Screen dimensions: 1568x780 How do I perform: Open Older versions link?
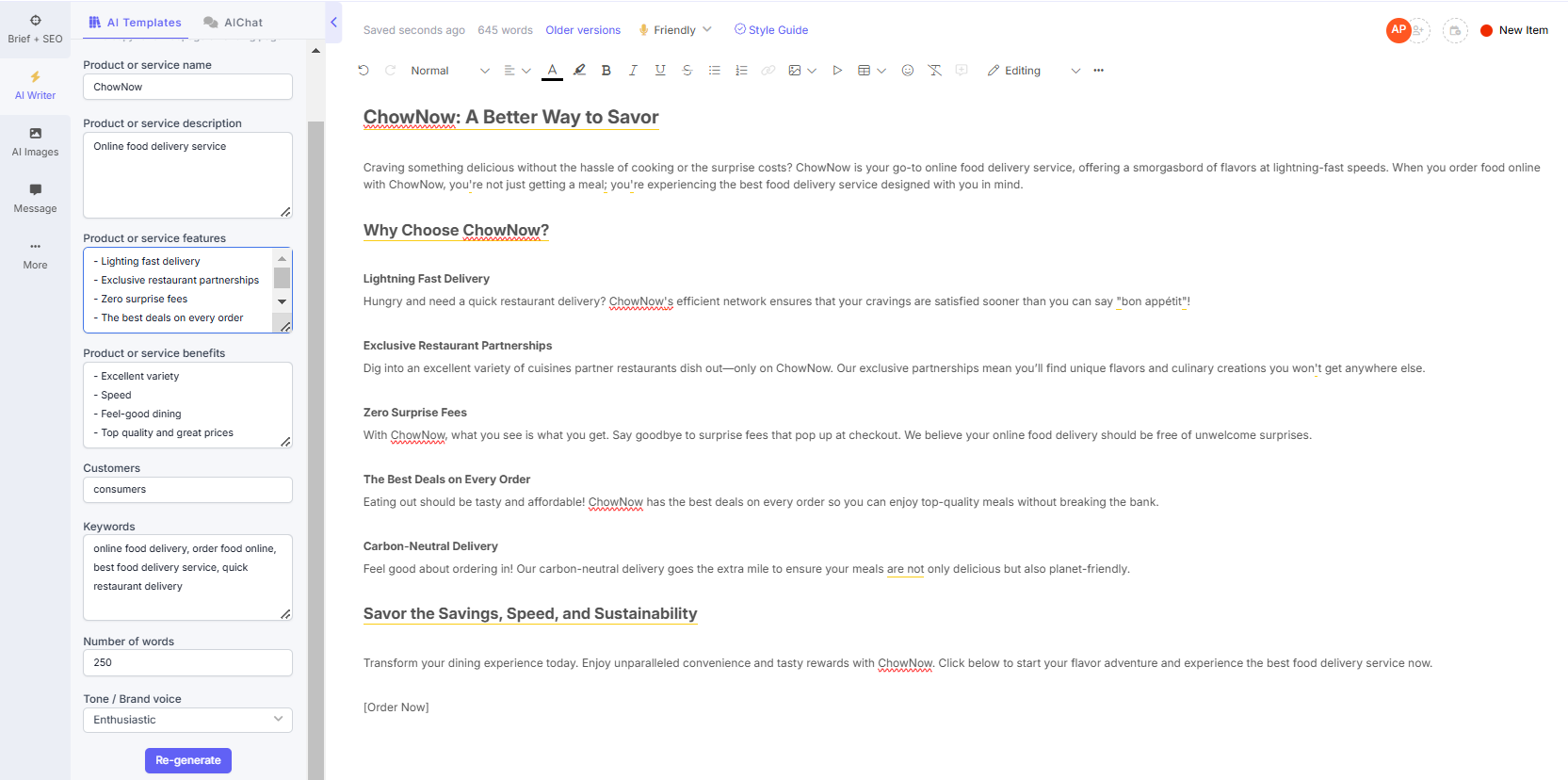coord(583,30)
